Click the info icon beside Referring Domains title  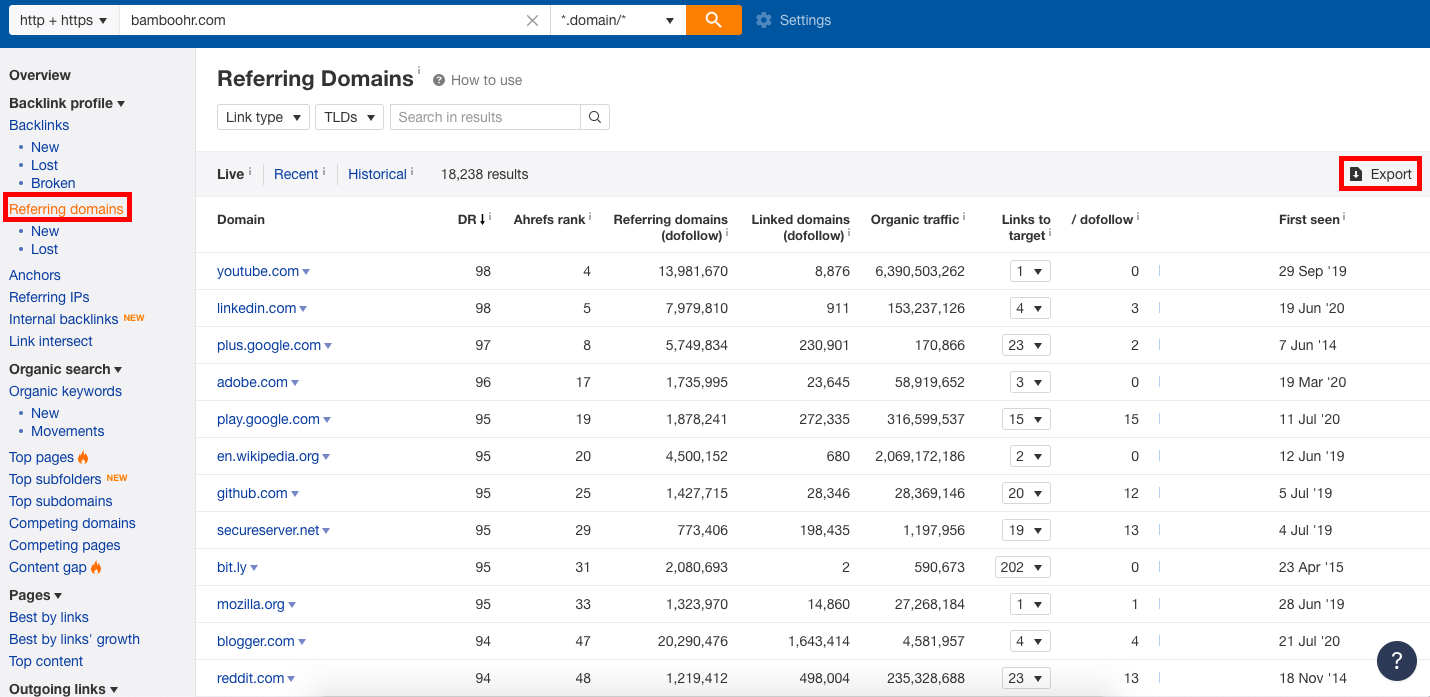419,71
